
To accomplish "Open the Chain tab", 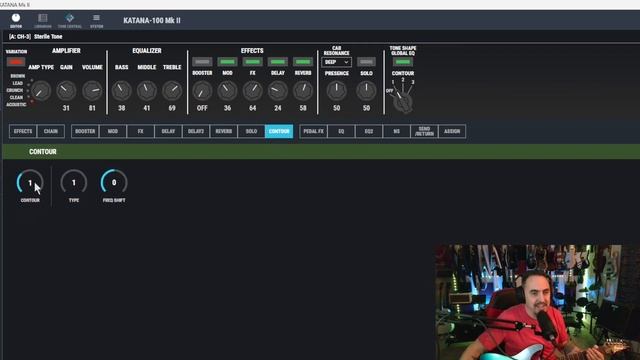I will click(x=51, y=131).
